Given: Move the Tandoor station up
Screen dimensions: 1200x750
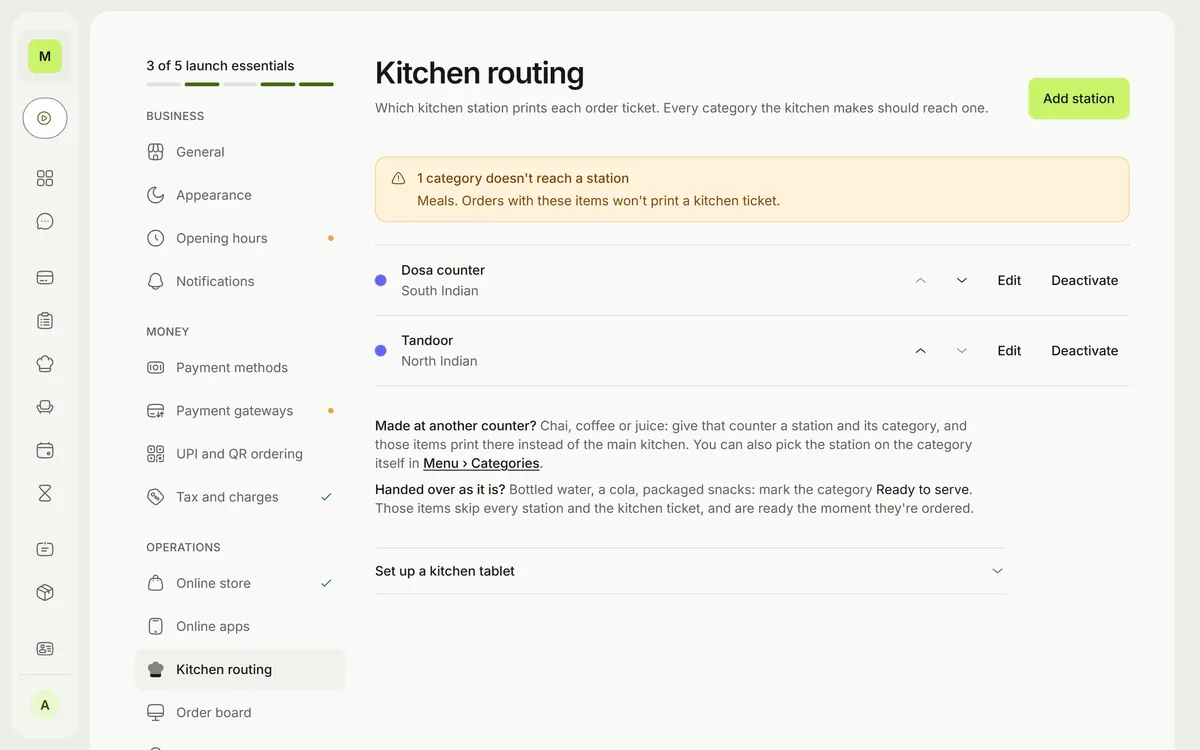Looking at the screenshot, I should pyautogui.click(x=921, y=351).
